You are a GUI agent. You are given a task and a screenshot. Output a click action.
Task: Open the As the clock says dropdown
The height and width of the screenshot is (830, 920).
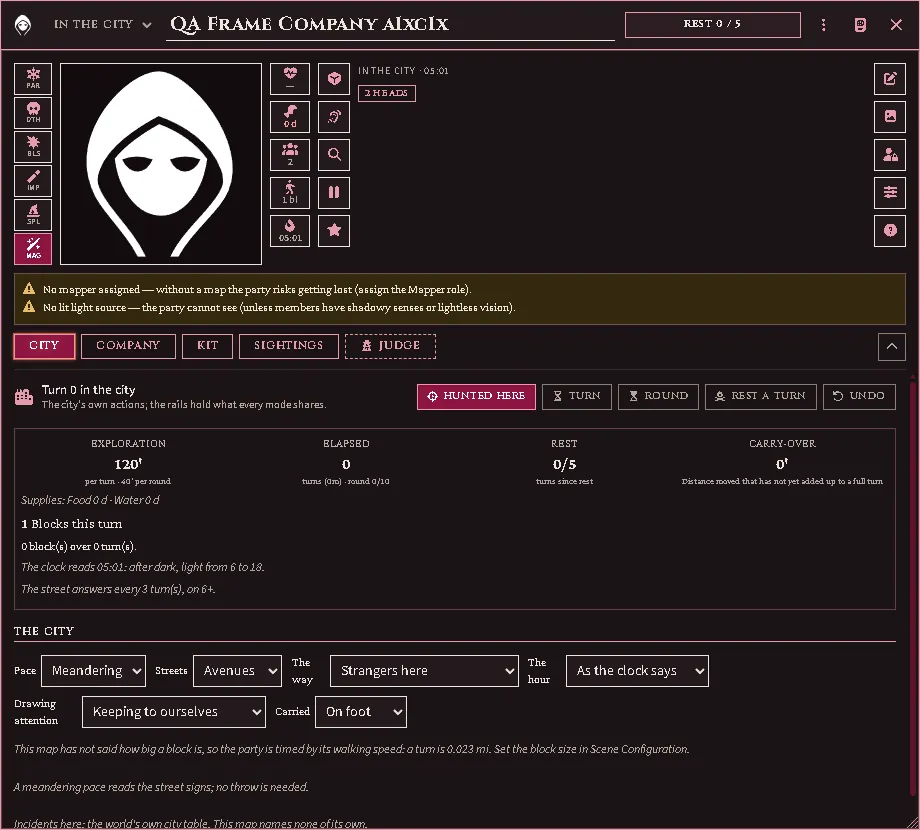coord(637,670)
